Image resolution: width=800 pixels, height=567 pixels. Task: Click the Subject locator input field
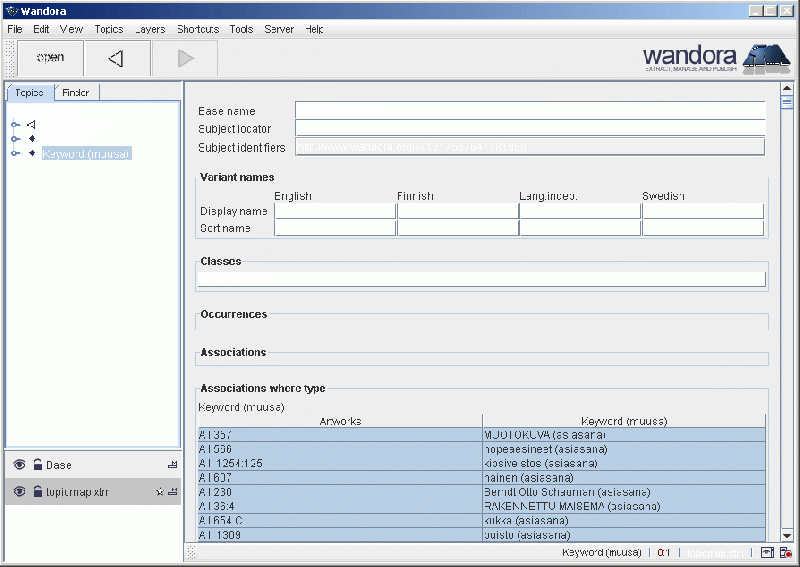coord(530,128)
